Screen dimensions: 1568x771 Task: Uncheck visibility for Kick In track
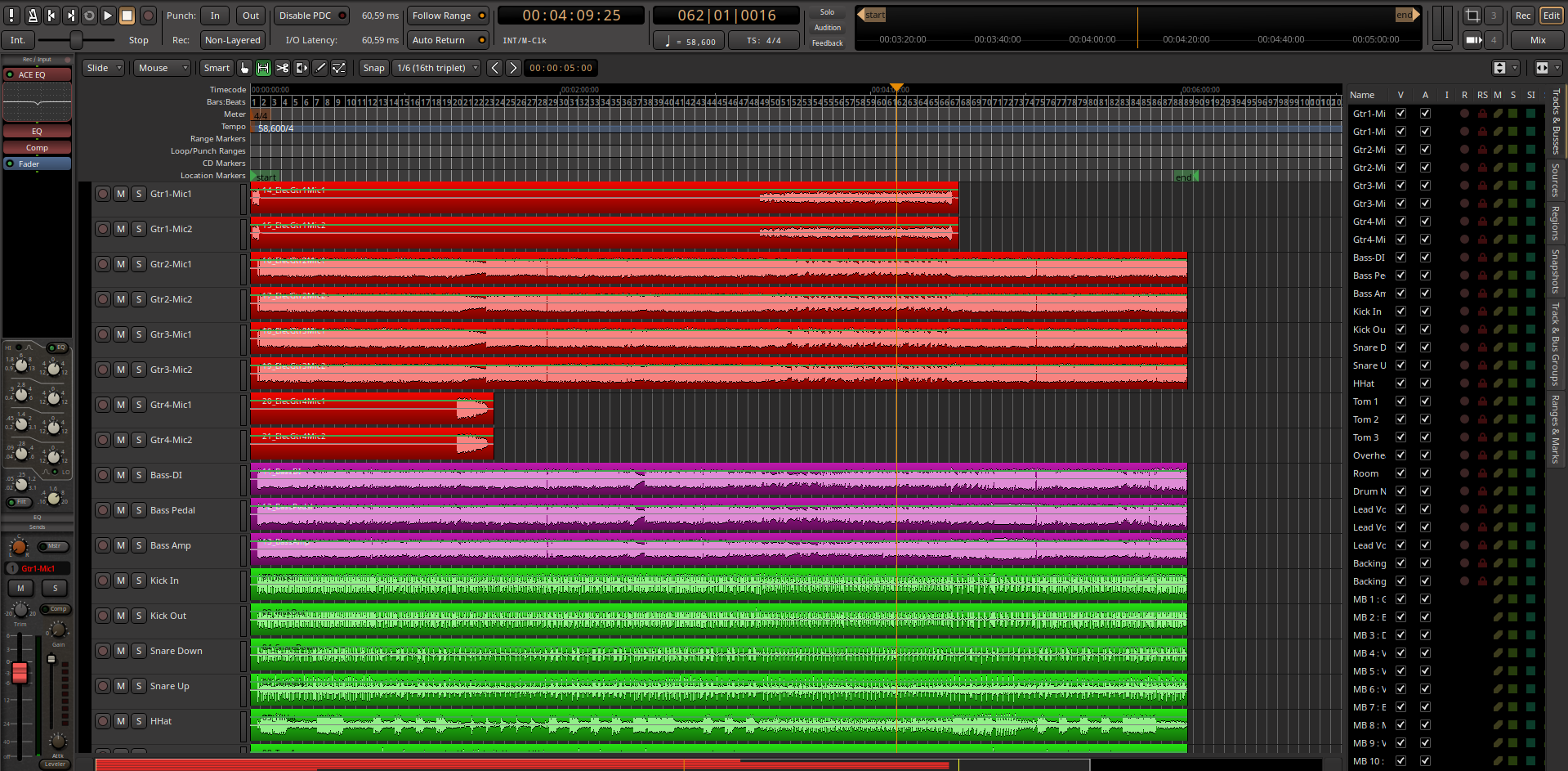point(1400,312)
